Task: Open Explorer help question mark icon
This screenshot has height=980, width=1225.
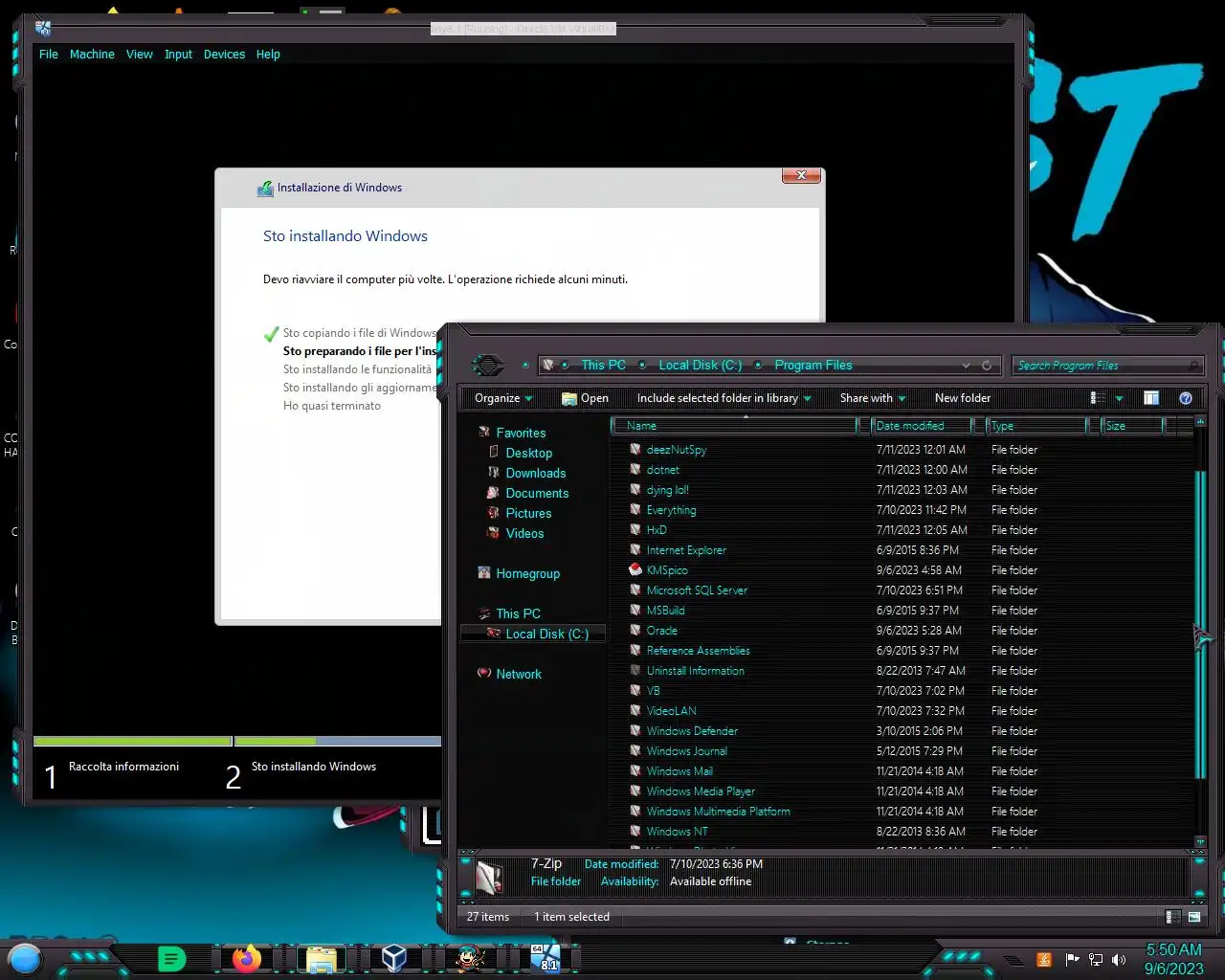Action: pos(1186,398)
